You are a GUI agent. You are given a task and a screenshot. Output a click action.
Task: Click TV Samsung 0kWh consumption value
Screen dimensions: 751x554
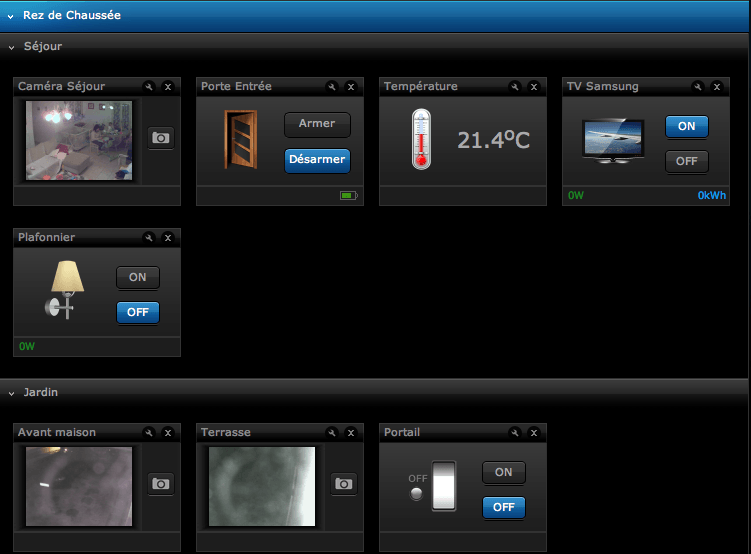[711, 195]
